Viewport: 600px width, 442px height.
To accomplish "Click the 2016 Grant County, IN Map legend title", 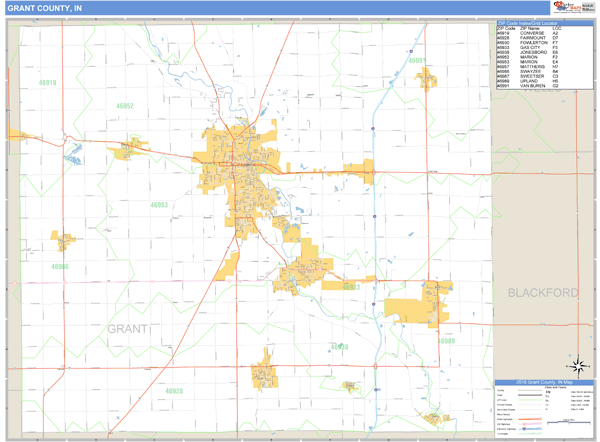I will 544,382.
